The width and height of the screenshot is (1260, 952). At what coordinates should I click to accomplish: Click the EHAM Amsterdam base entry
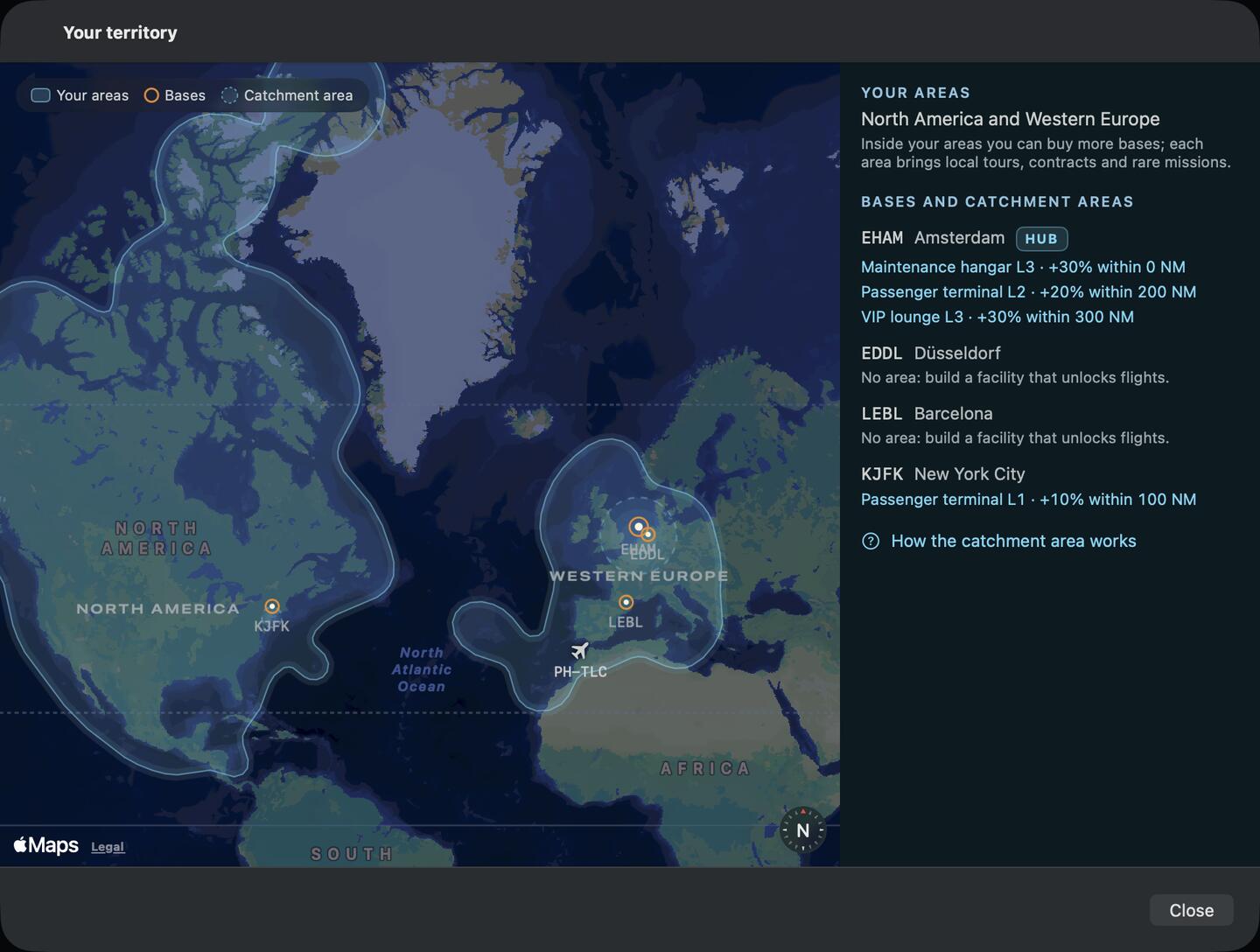coord(933,238)
